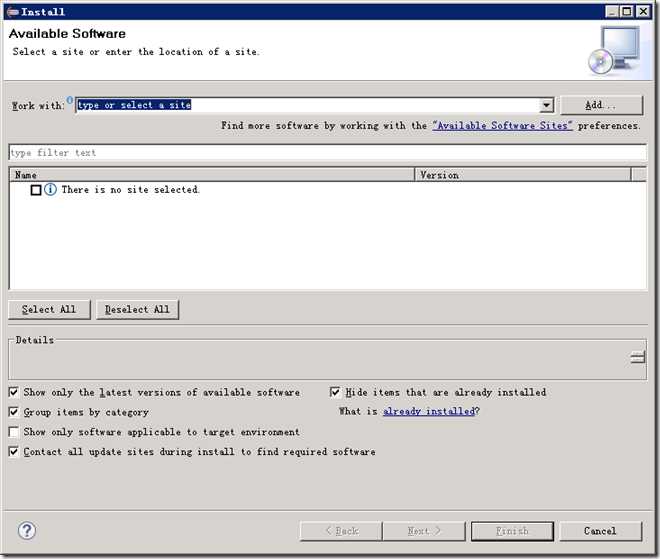Click the Back button
Viewport: 660px width, 559px height.
341,531
